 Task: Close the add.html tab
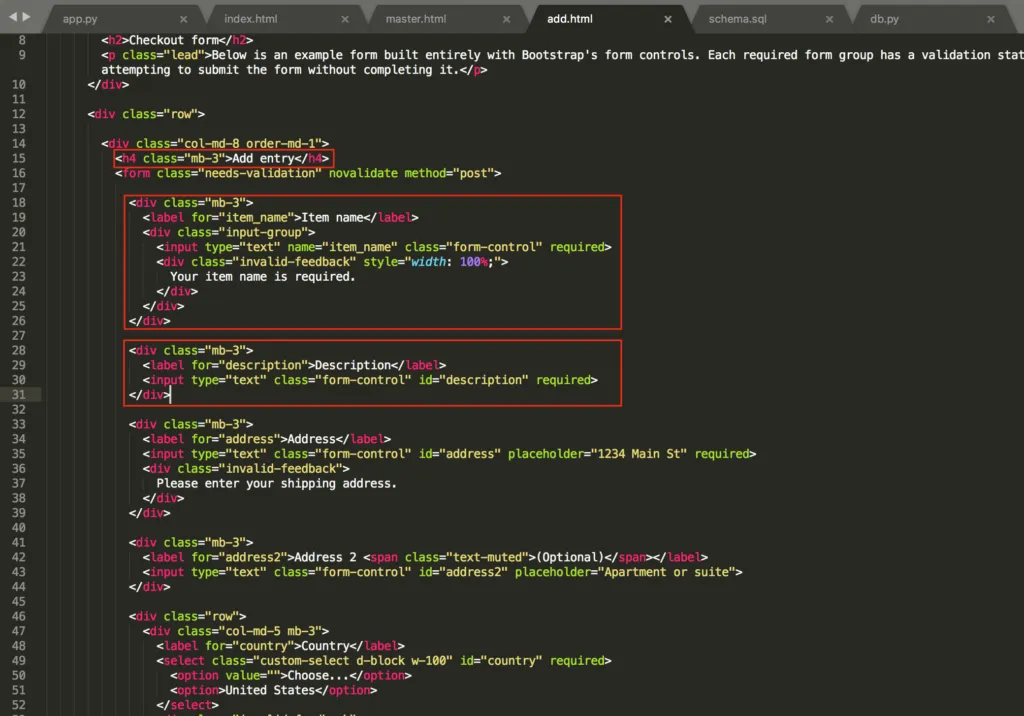point(667,20)
